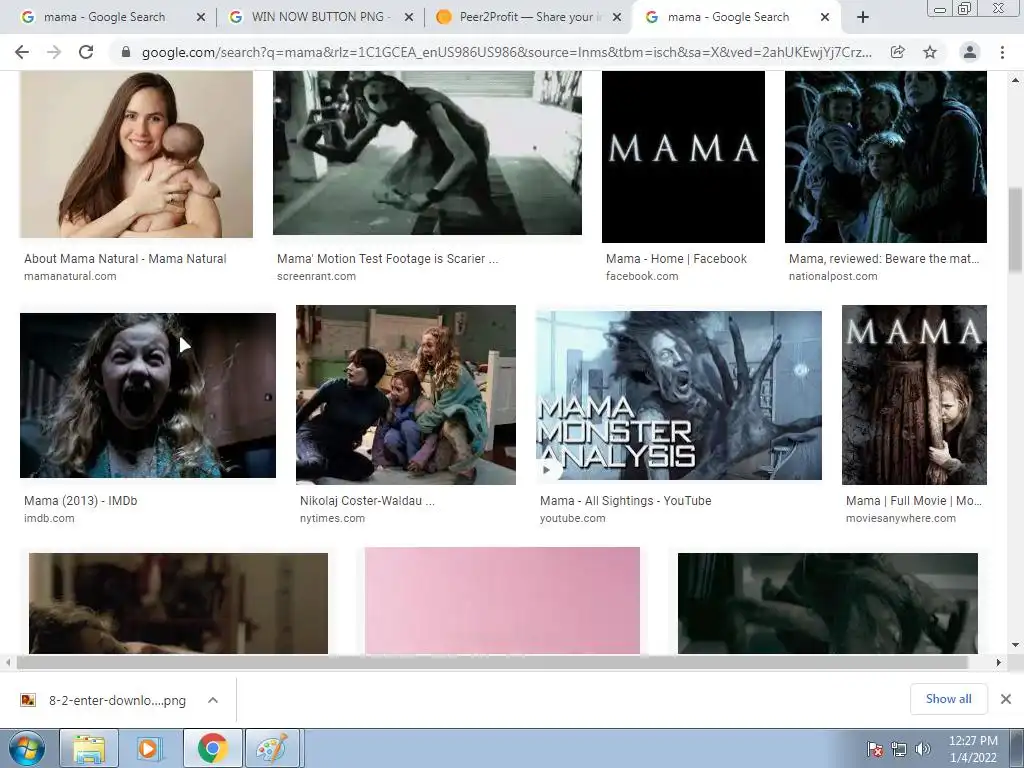Image resolution: width=1024 pixels, height=768 pixels.
Task: Open the Windows Start button
Action: pos(27,748)
